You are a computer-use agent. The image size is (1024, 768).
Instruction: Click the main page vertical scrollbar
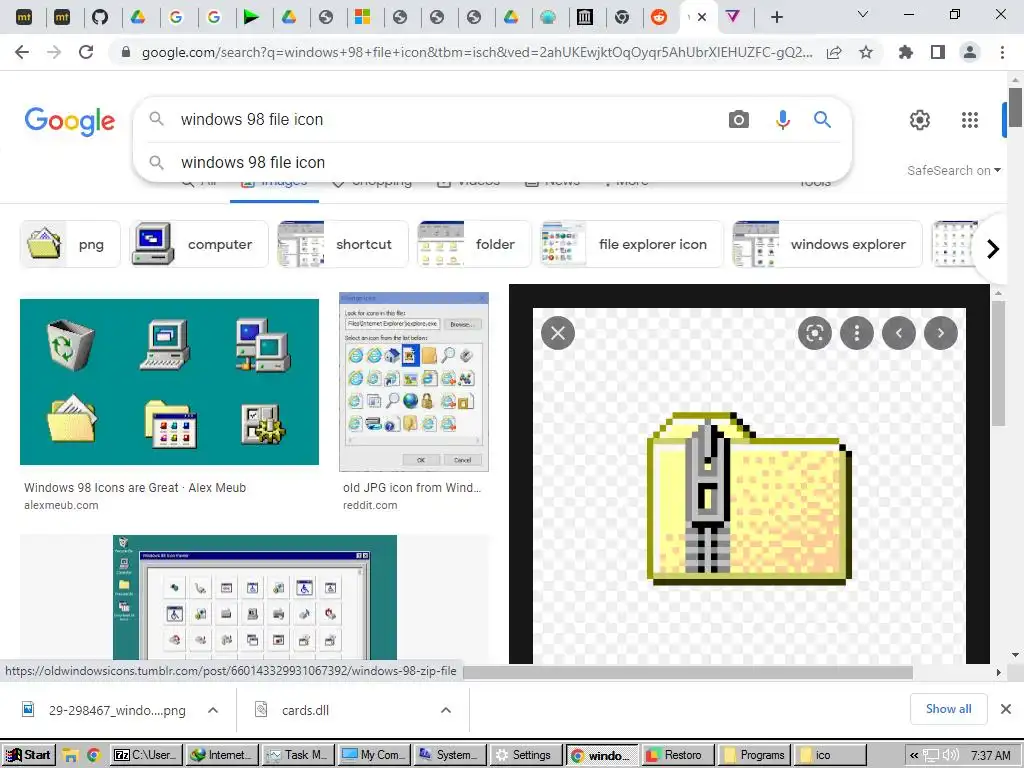pos(1015,107)
